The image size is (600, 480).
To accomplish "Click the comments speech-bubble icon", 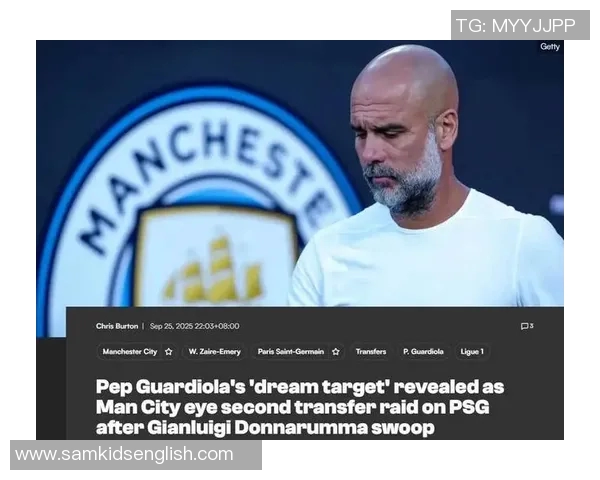I will (524, 326).
